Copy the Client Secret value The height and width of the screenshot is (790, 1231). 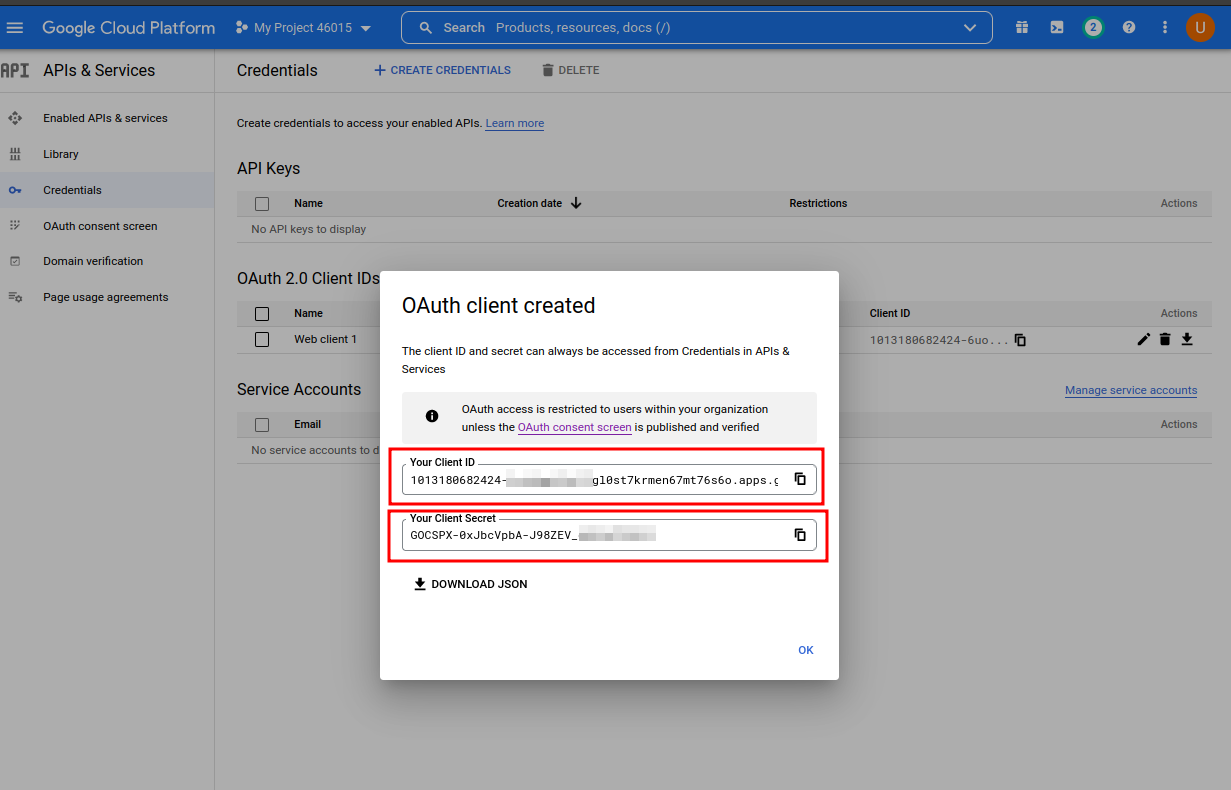tap(800, 535)
